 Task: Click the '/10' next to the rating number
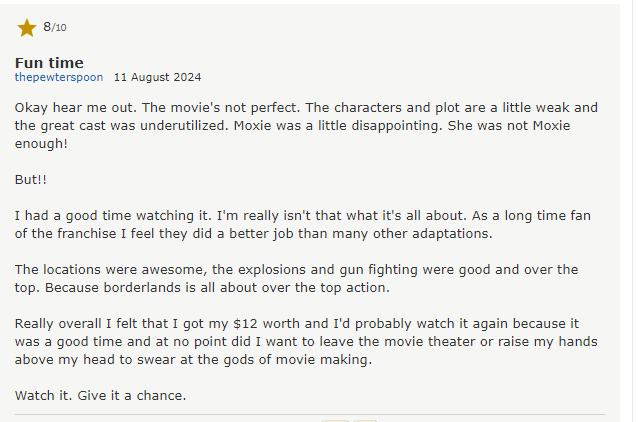59,28
